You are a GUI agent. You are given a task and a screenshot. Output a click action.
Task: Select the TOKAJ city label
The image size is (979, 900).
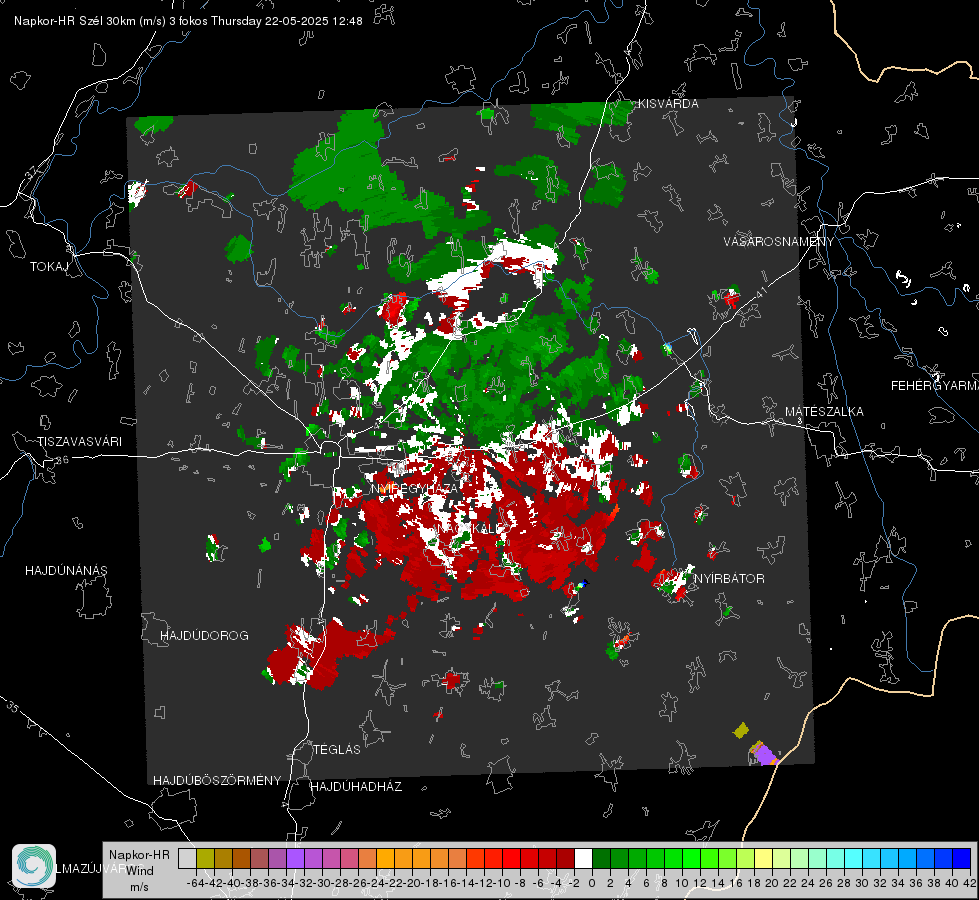[x=49, y=267]
